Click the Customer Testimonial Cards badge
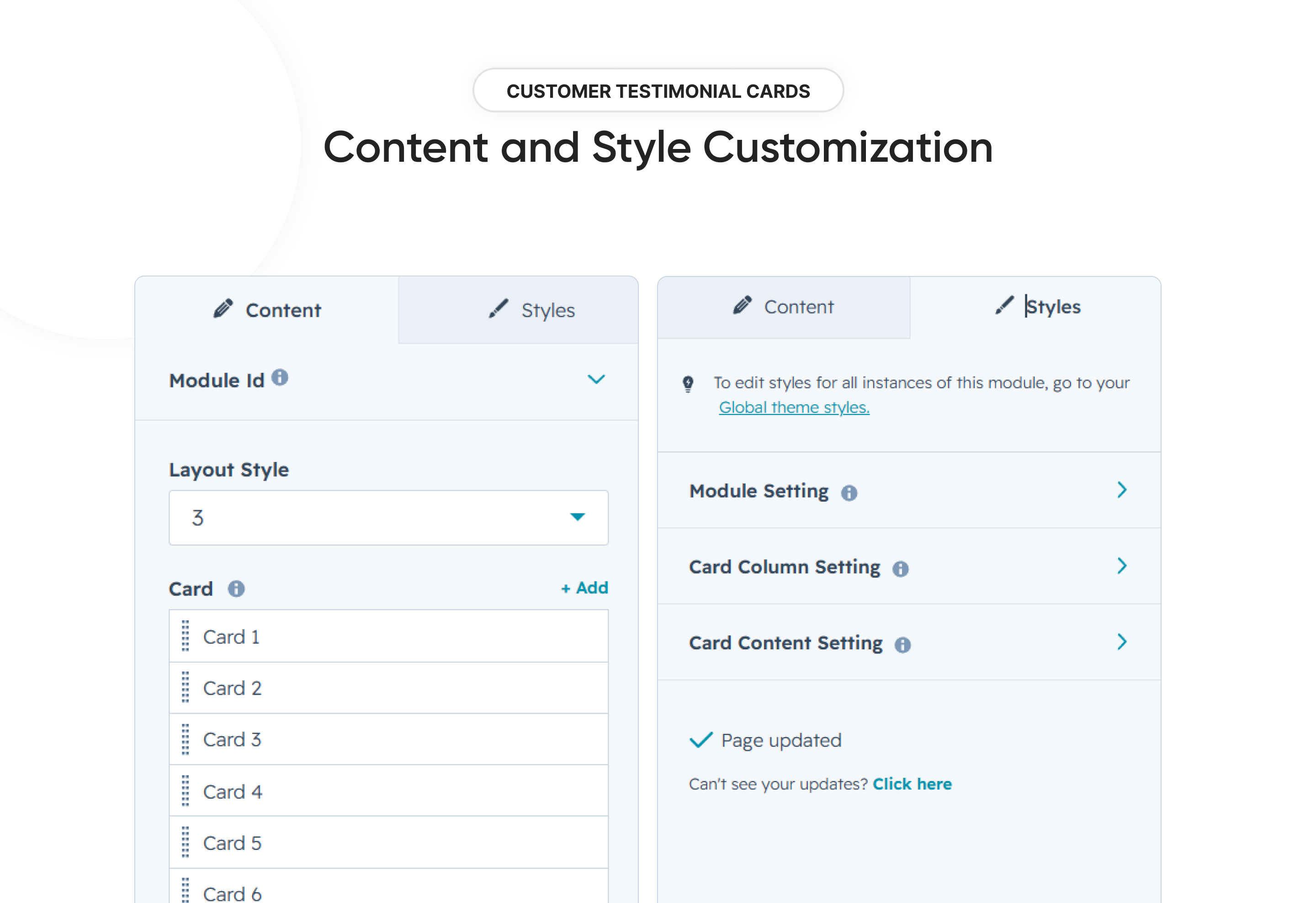This screenshot has width=1316, height=903. [658, 90]
